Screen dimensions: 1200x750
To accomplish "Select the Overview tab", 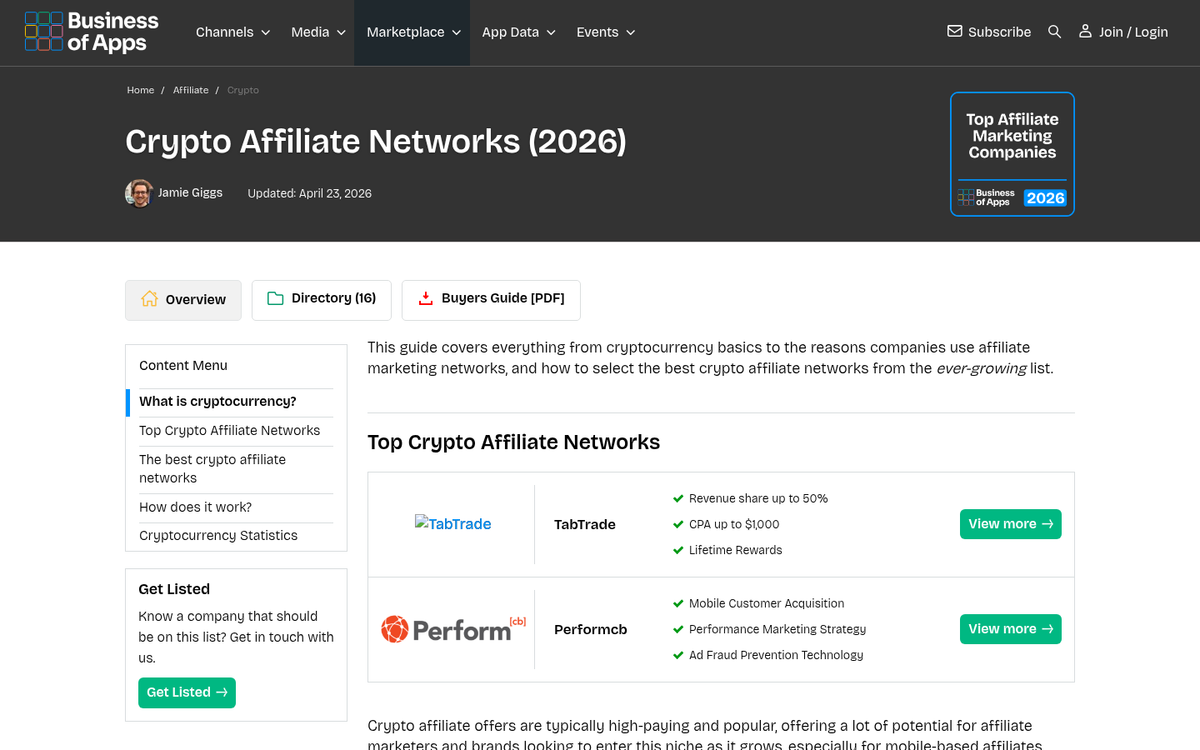I will point(183,300).
